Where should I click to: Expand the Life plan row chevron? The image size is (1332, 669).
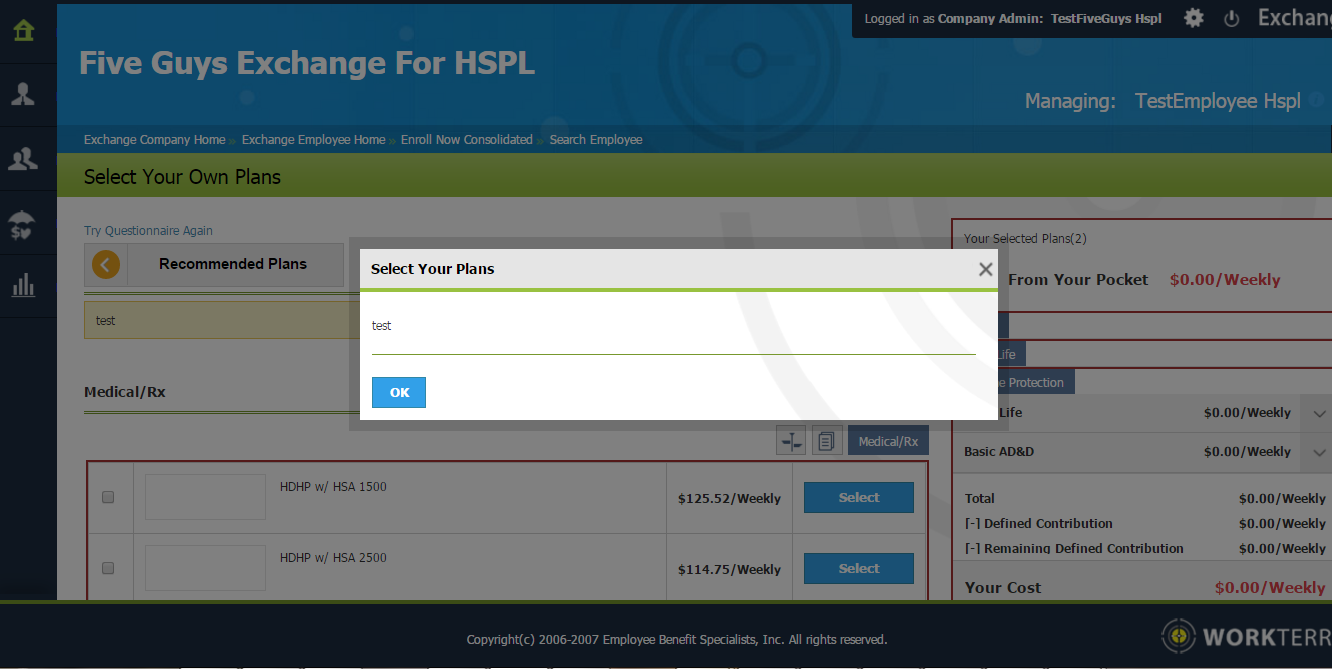[x=1320, y=414]
